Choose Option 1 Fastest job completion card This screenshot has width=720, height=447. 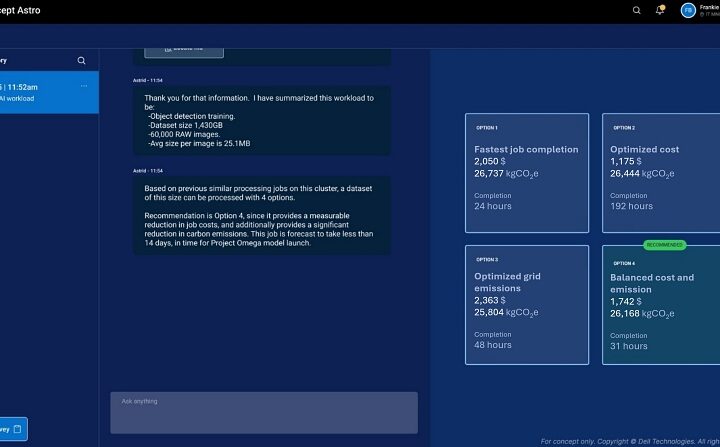[x=527, y=173]
